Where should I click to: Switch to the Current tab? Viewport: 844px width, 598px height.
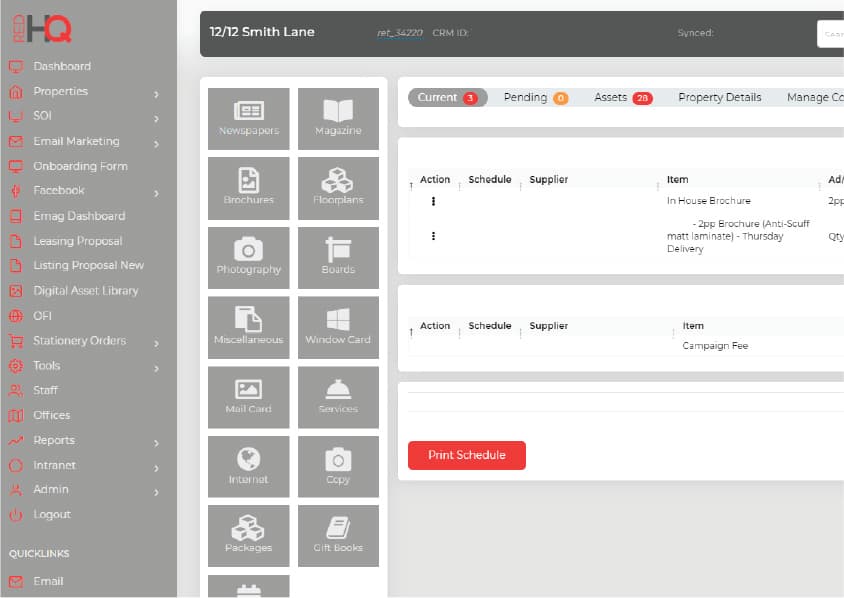[x=447, y=97]
